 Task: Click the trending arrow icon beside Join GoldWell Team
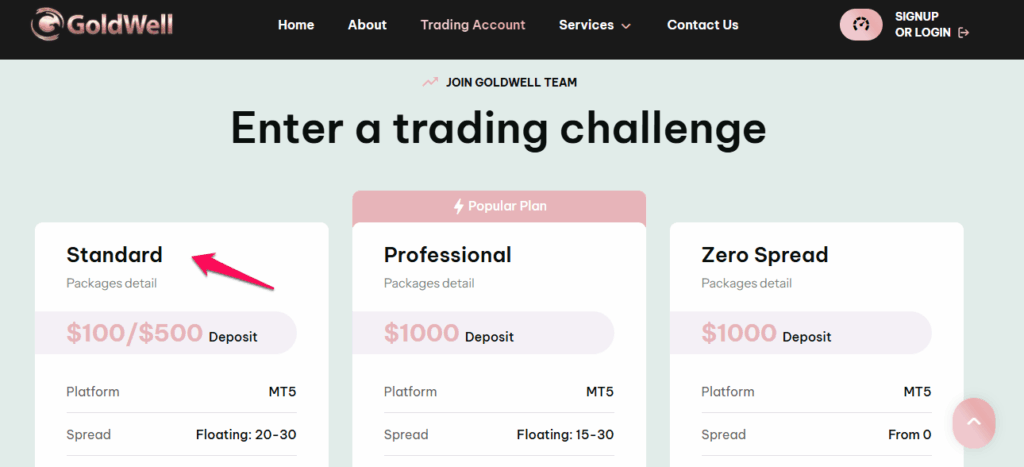430,82
